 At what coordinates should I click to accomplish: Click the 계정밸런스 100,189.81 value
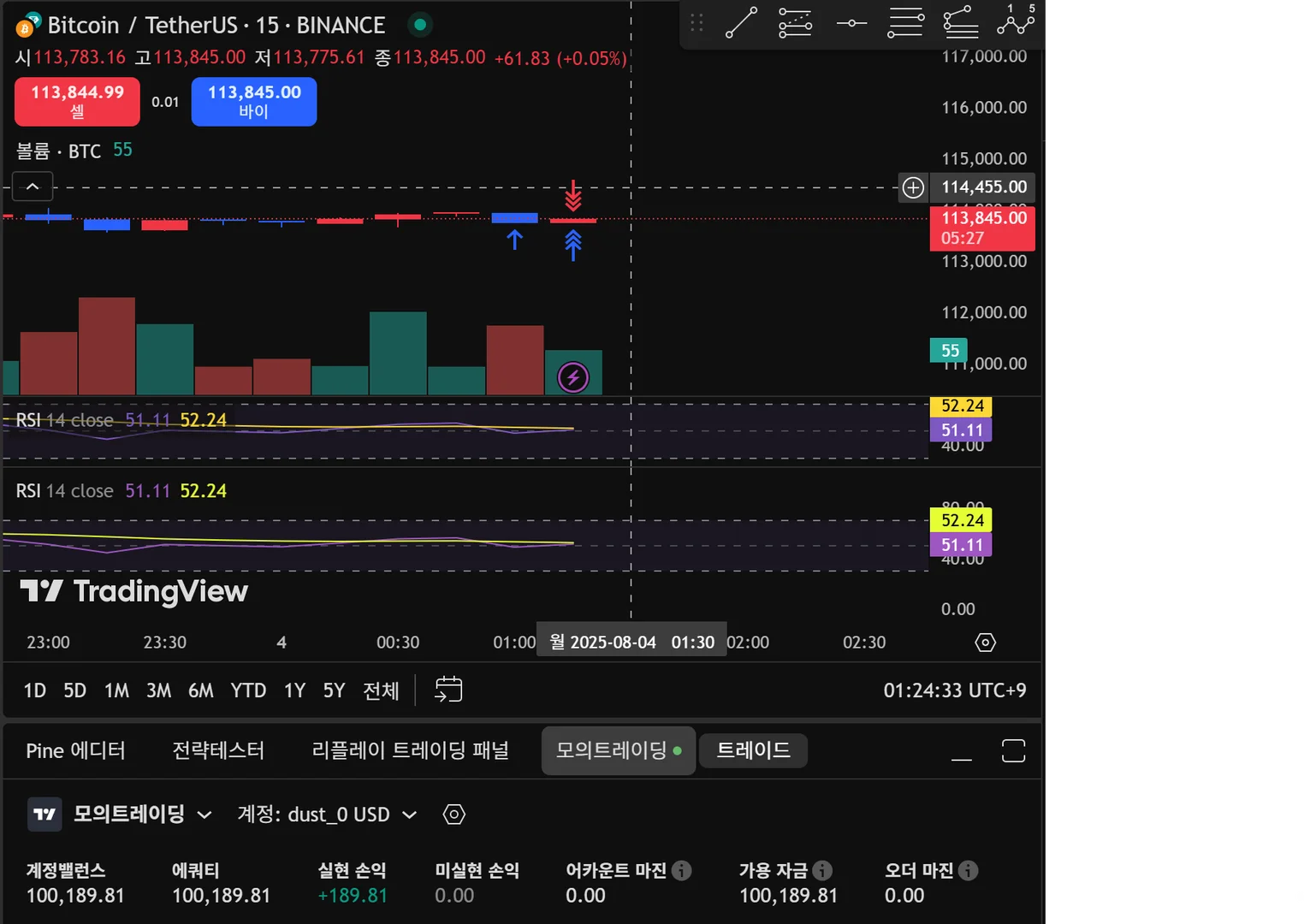(75, 896)
